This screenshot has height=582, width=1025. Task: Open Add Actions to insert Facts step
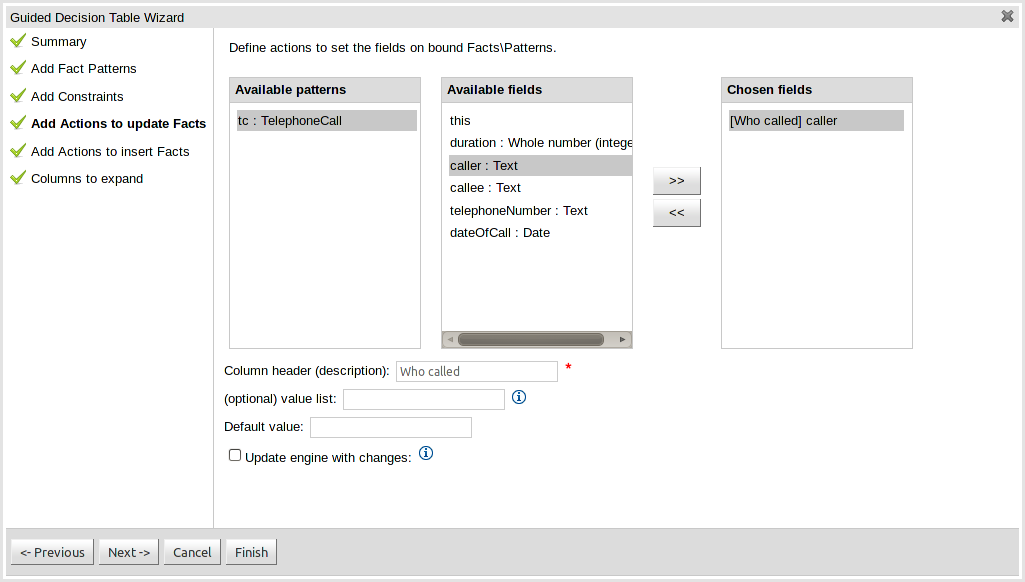click(110, 152)
